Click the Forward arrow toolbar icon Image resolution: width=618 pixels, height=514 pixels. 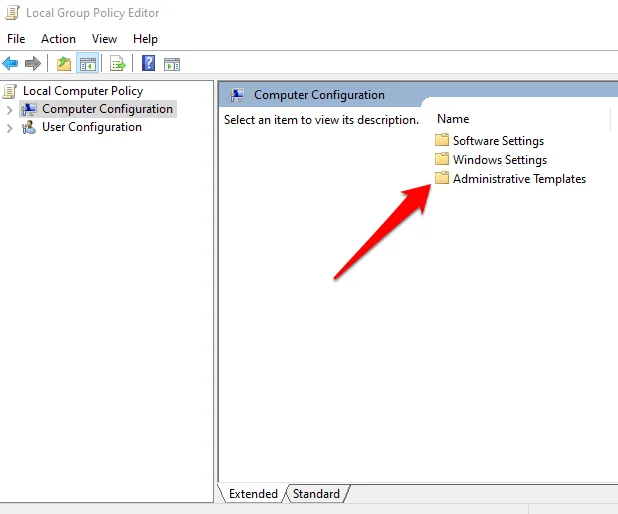click(33, 63)
